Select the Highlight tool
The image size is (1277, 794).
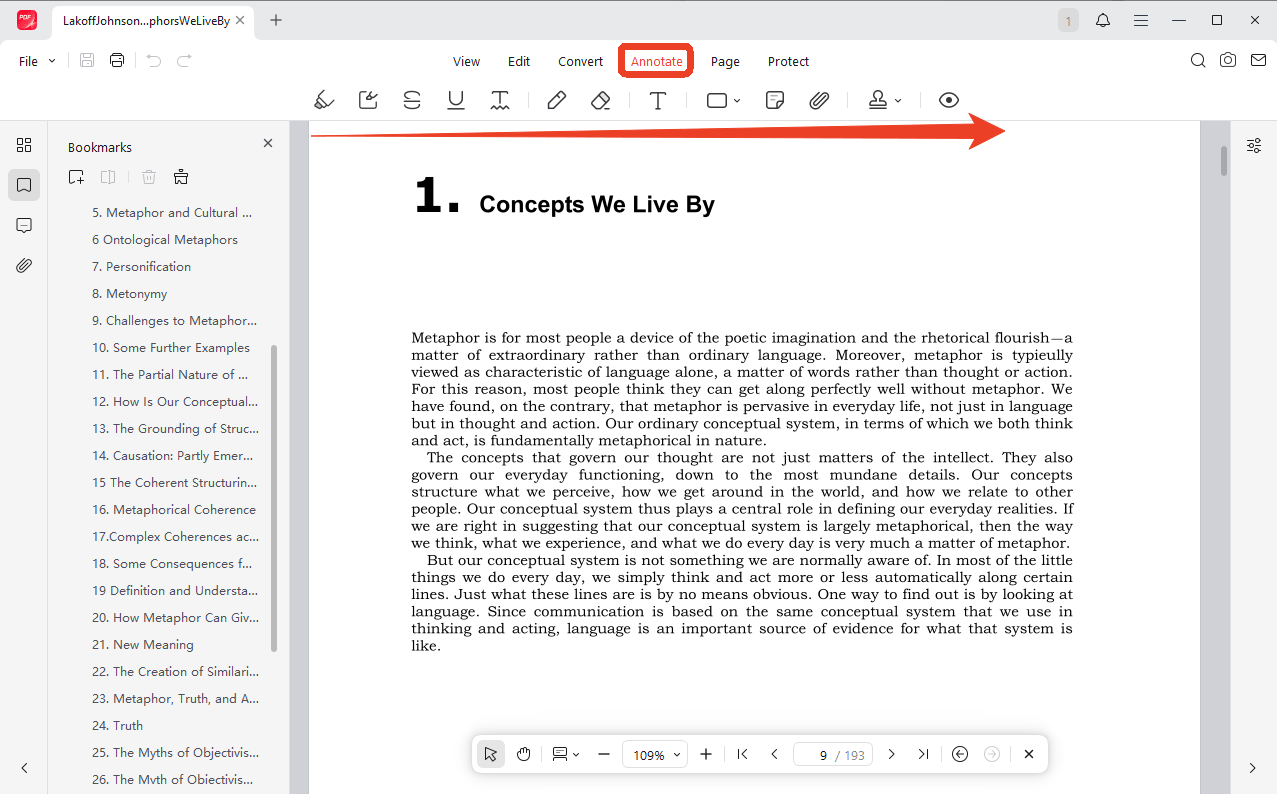click(324, 100)
